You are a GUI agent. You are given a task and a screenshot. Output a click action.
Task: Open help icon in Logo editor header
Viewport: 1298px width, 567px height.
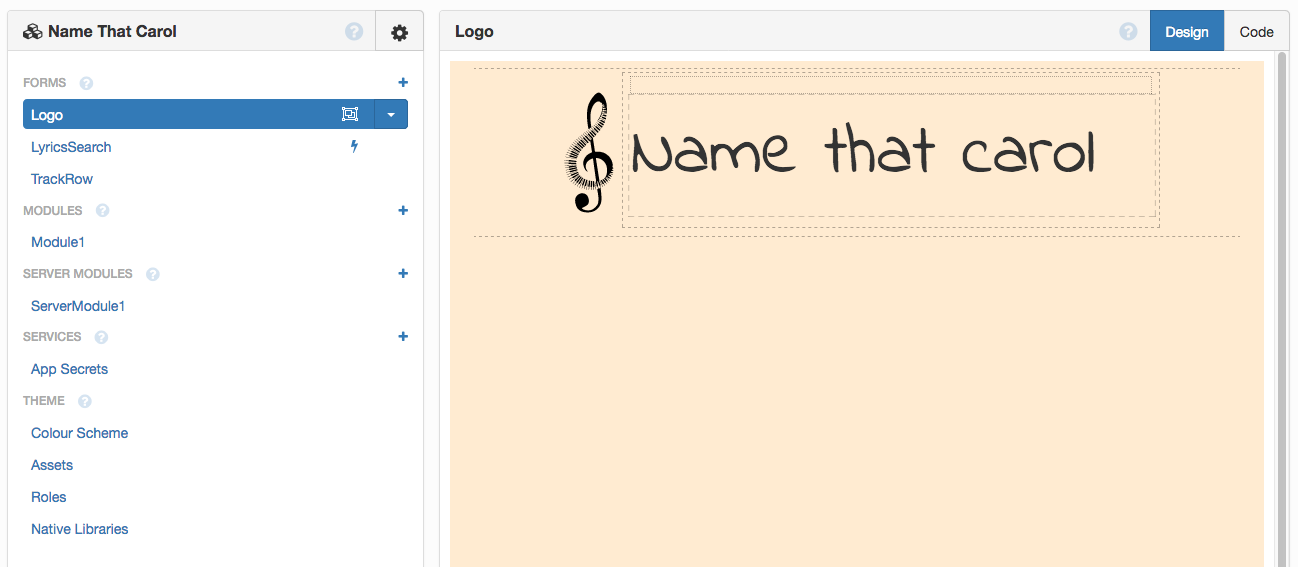tap(1128, 32)
